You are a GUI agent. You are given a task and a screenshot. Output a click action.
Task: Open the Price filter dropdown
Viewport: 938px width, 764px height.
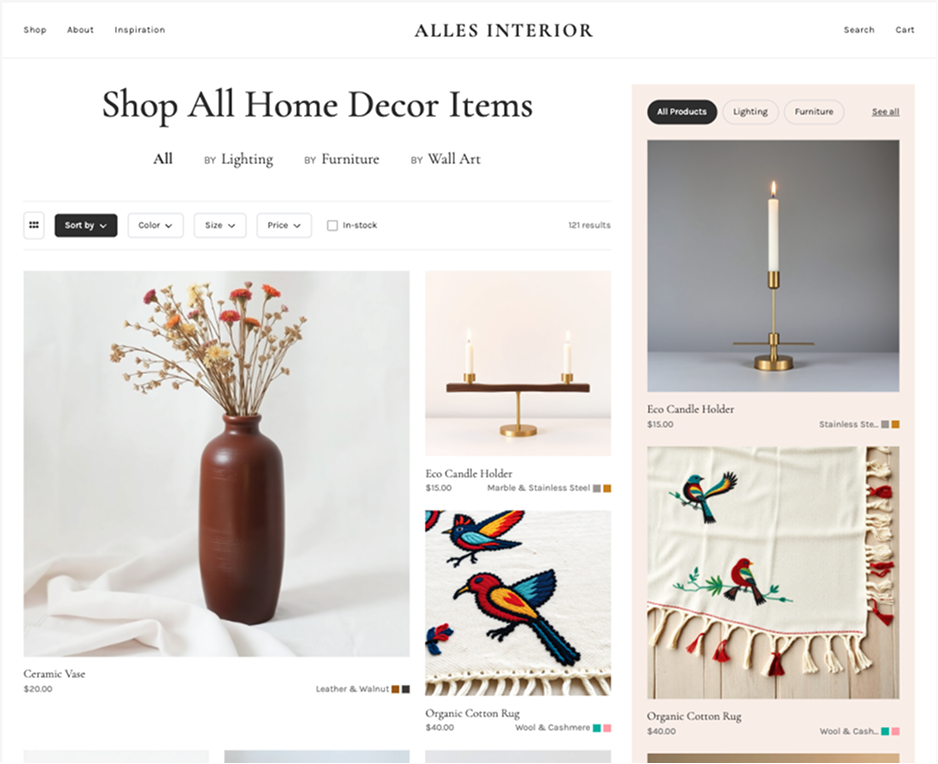[284, 226]
